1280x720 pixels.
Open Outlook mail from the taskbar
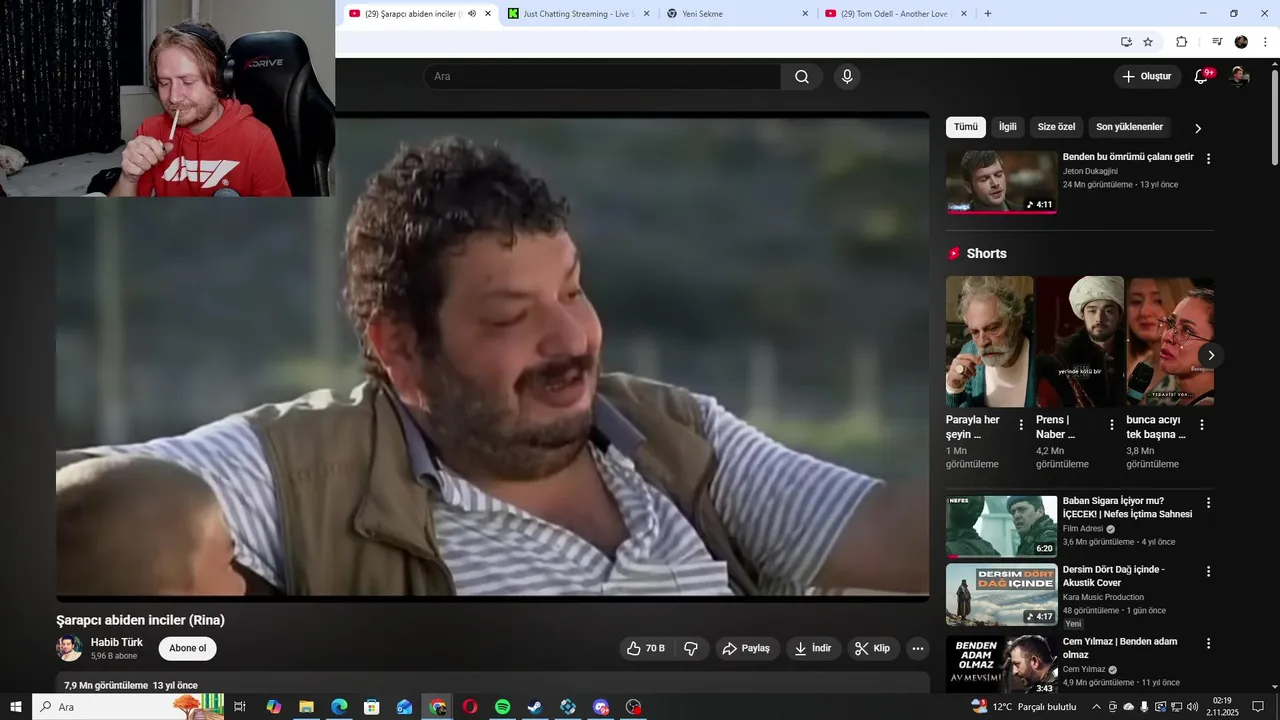(404, 707)
